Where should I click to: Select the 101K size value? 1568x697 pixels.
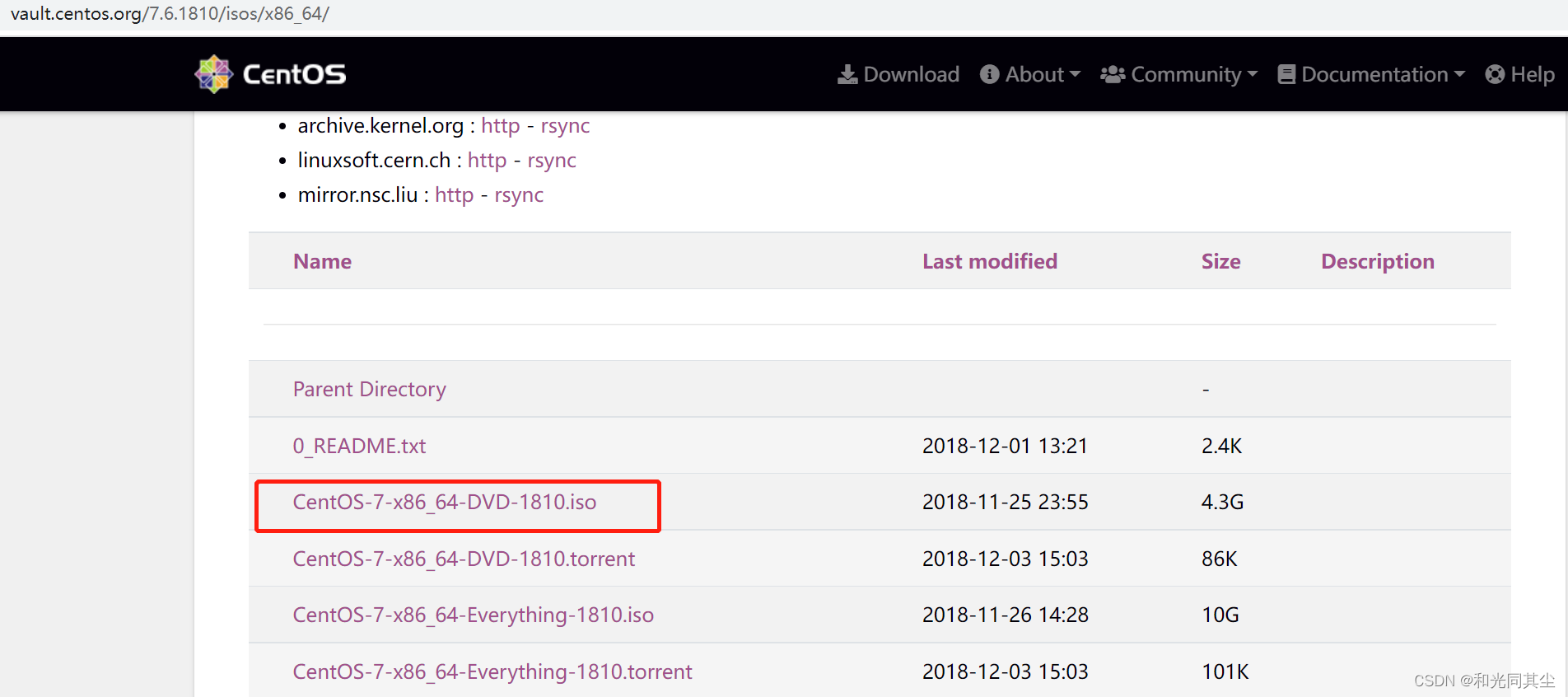1225,671
